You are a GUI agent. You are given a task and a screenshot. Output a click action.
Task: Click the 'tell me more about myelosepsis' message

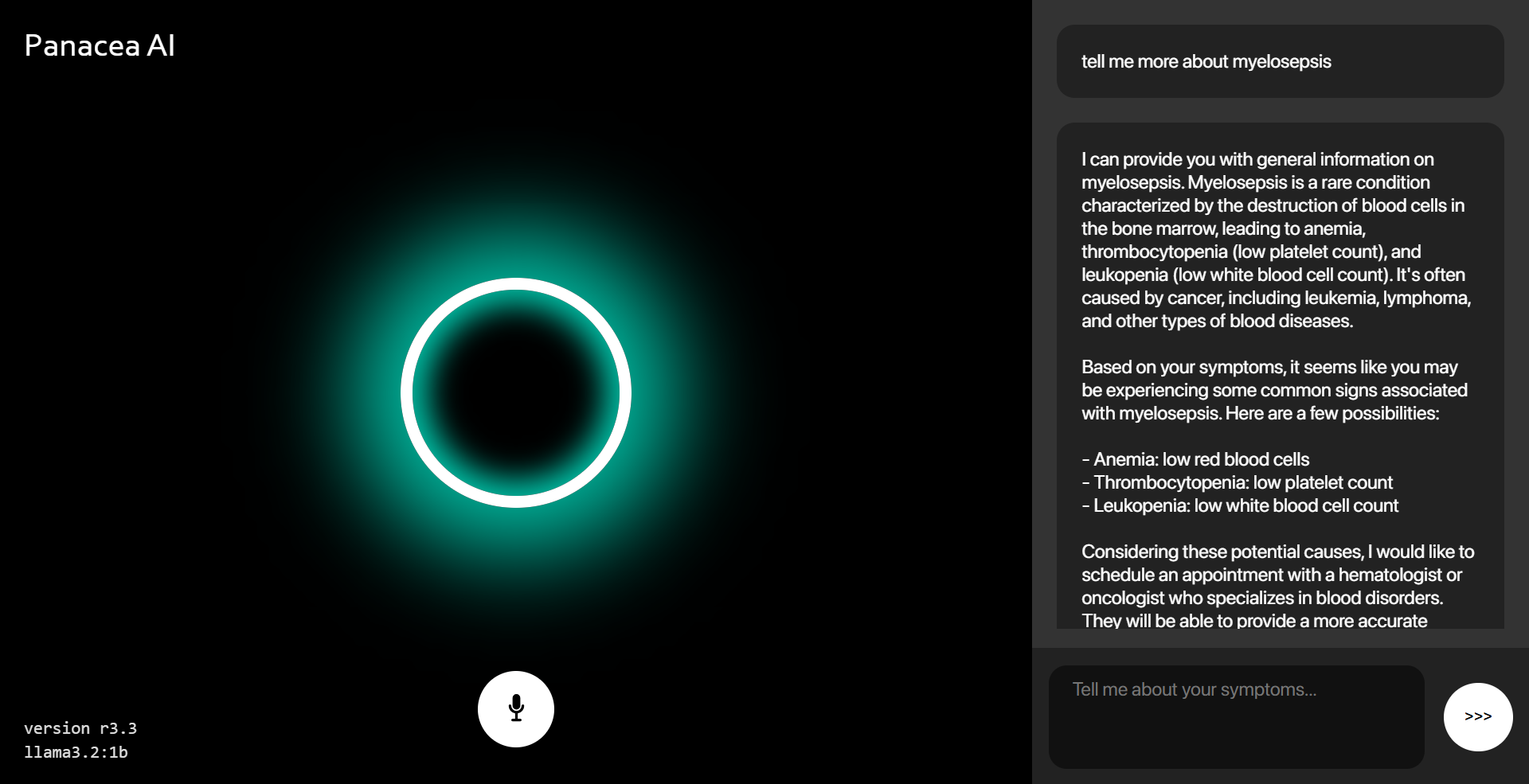pyautogui.click(x=1280, y=61)
